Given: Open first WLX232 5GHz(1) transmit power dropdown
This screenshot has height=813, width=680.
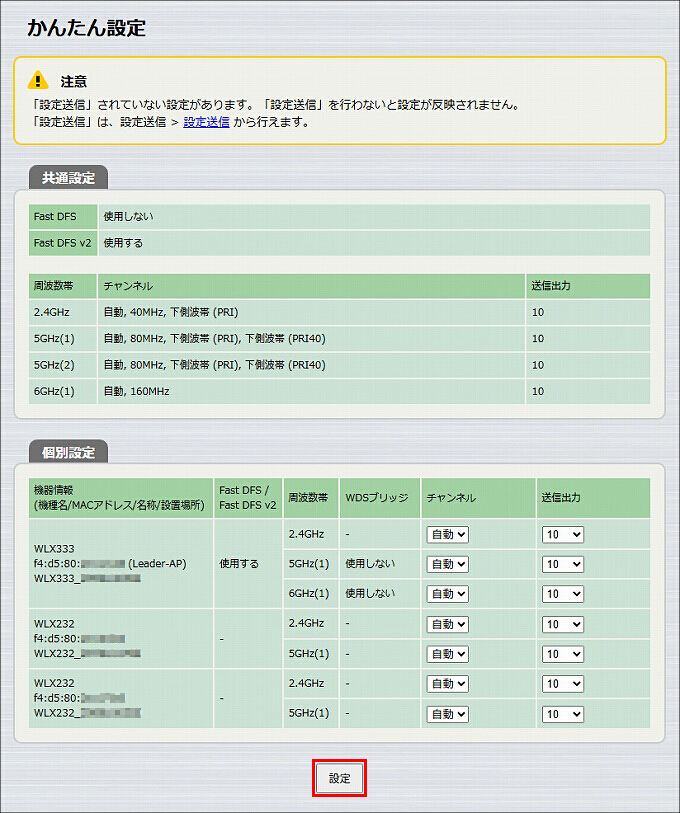Looking at the screenshot, I should point(563,654).
